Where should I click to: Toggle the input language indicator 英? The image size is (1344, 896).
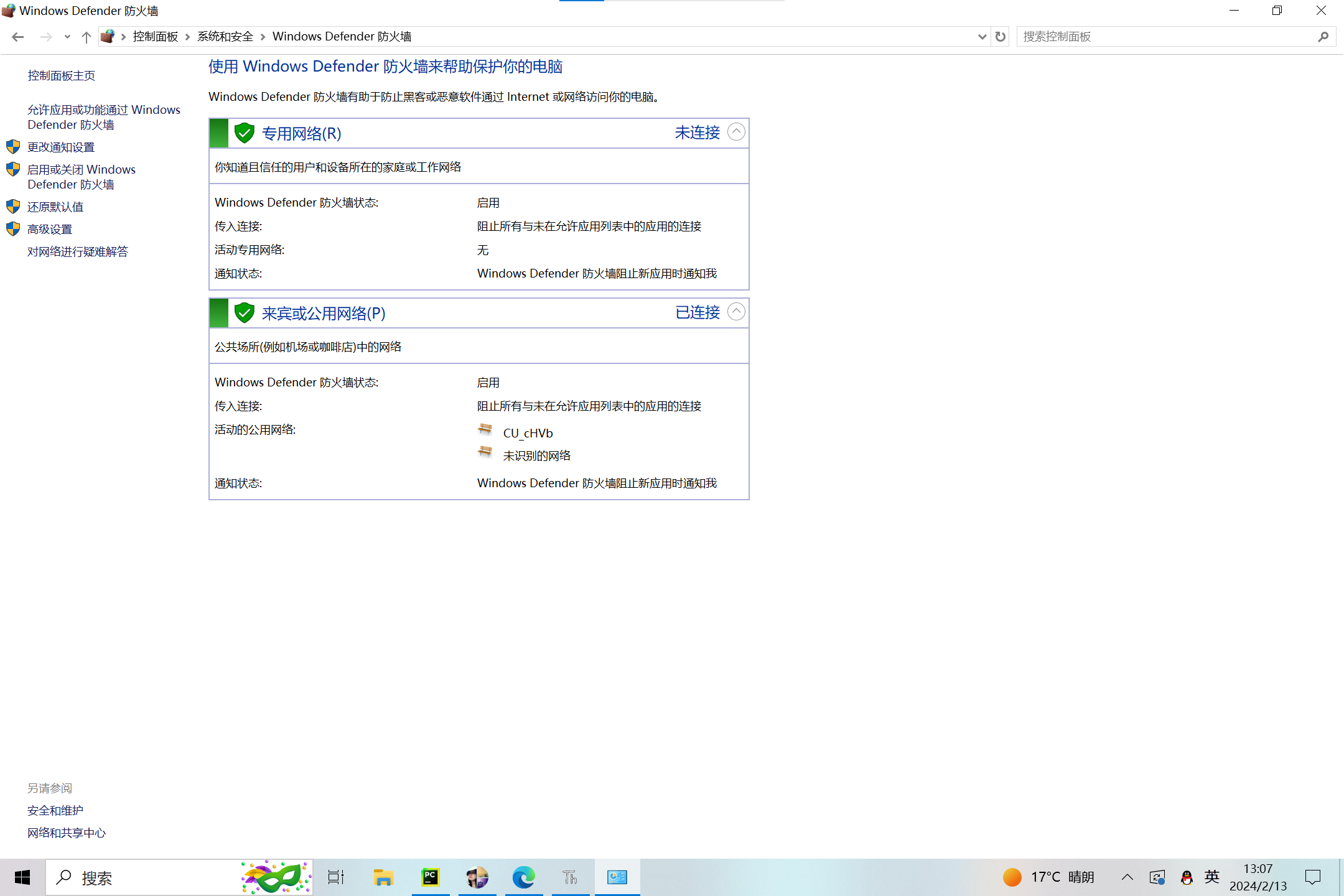click(x=1211, y=877)
